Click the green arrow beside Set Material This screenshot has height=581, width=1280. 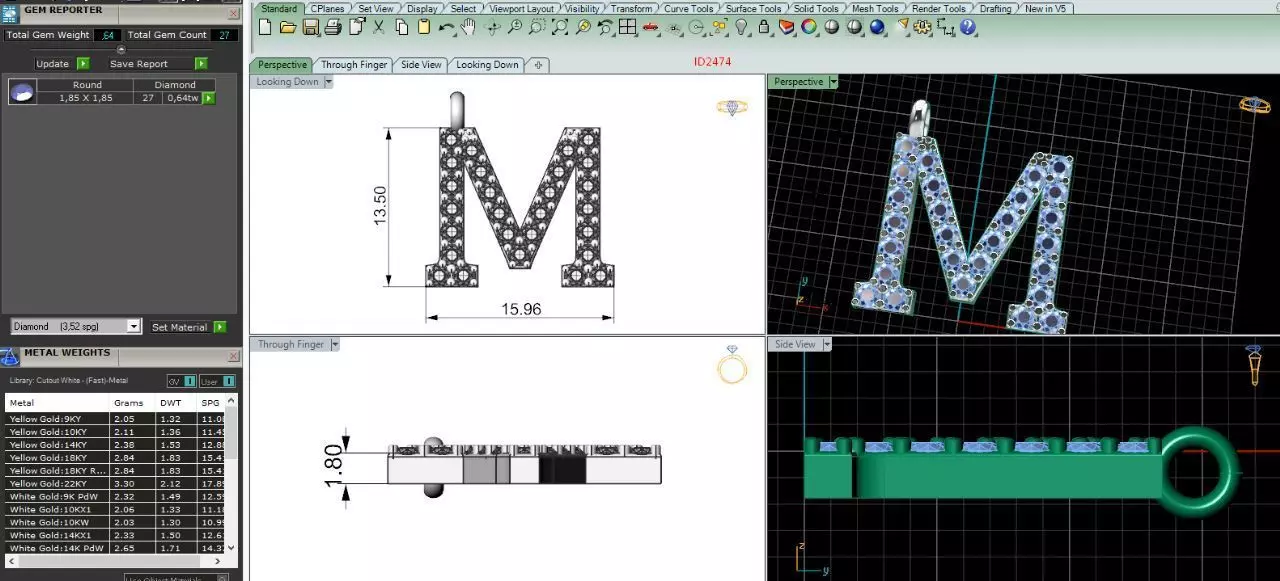(220, 327)
